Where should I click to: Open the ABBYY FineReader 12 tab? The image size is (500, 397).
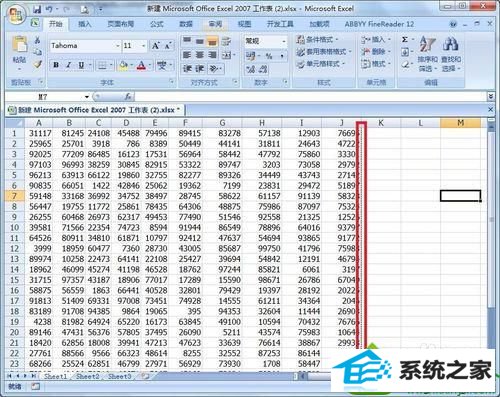pos(379,24)
